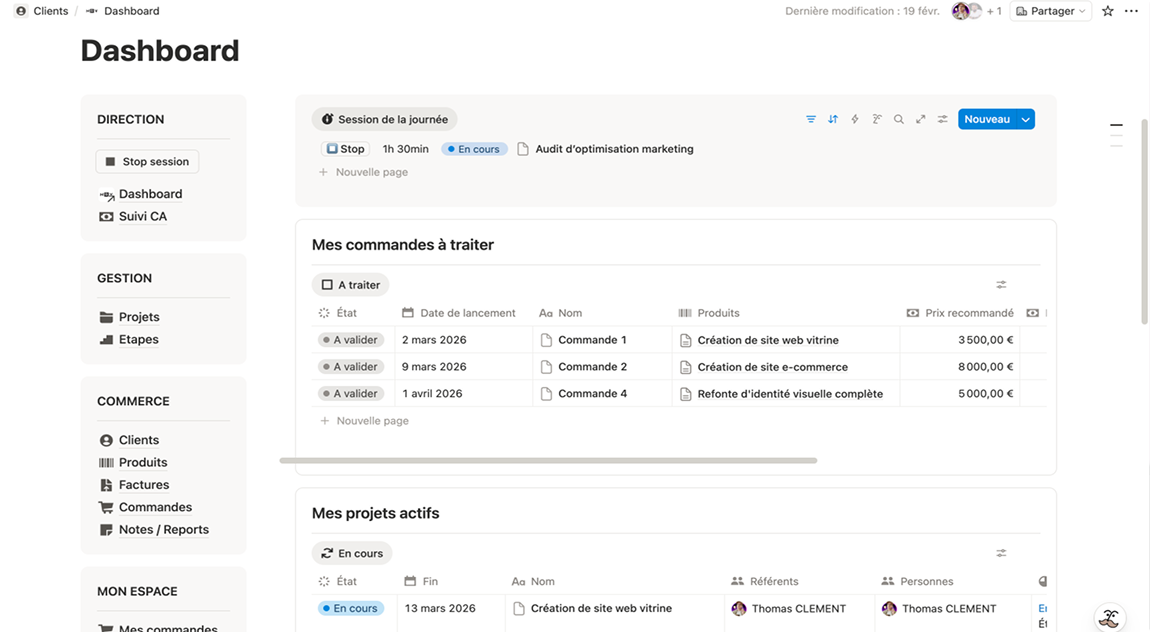Click the Stop session button
This screenshot has height=632, width=1150.
(147, 161)
